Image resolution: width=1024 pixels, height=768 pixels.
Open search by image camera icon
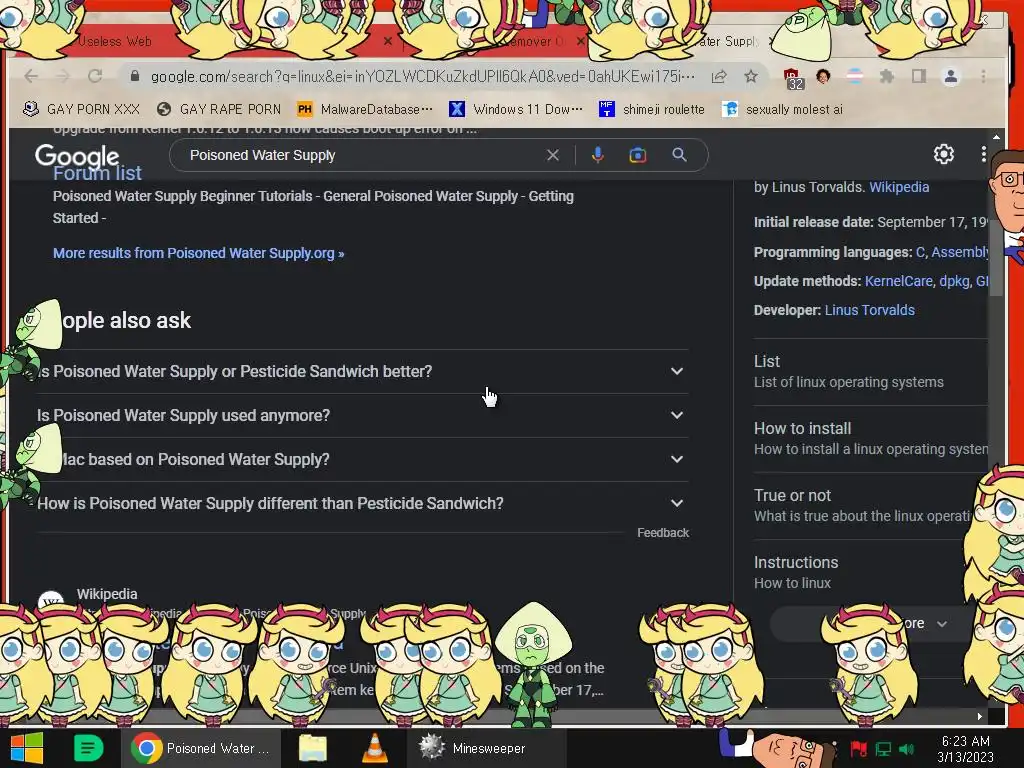coord(637,155)
